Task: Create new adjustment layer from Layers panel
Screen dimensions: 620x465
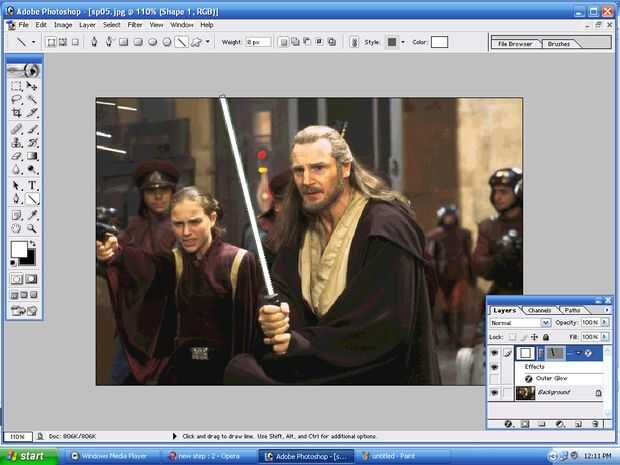Action: pyautogui.click(x=560, y=424)
